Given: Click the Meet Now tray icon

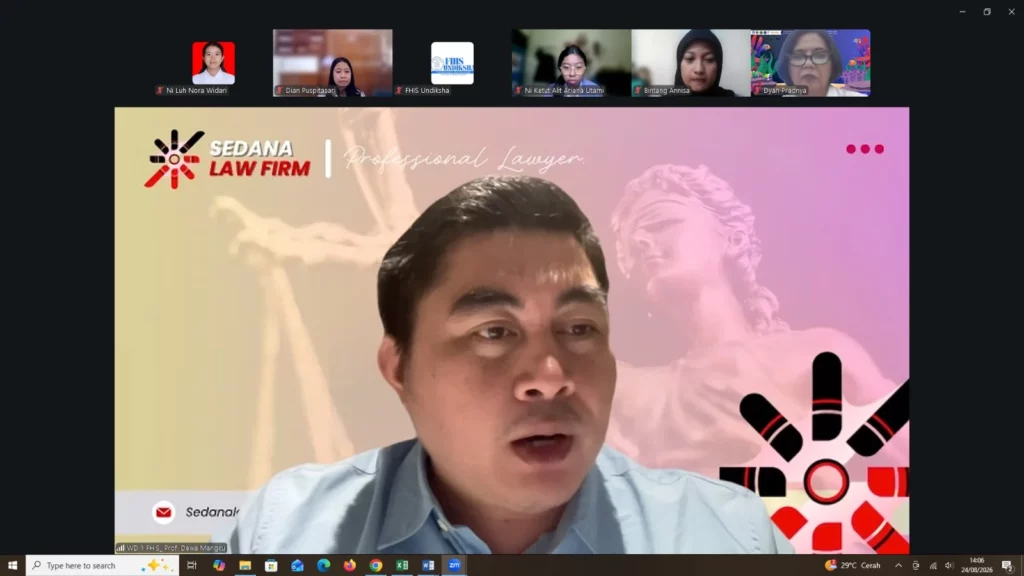Looking at the screenshot, I should click(x=916, y=566).
